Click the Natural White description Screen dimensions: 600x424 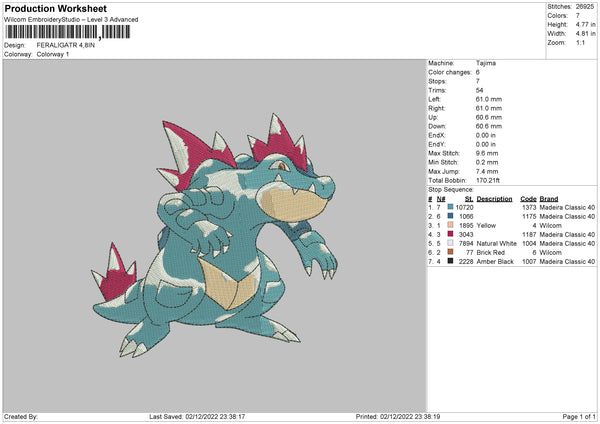(496, 244)
